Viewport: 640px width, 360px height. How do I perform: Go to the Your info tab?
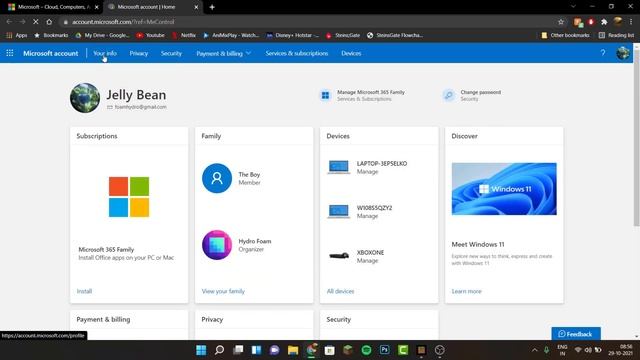click(x=105, y=53)
